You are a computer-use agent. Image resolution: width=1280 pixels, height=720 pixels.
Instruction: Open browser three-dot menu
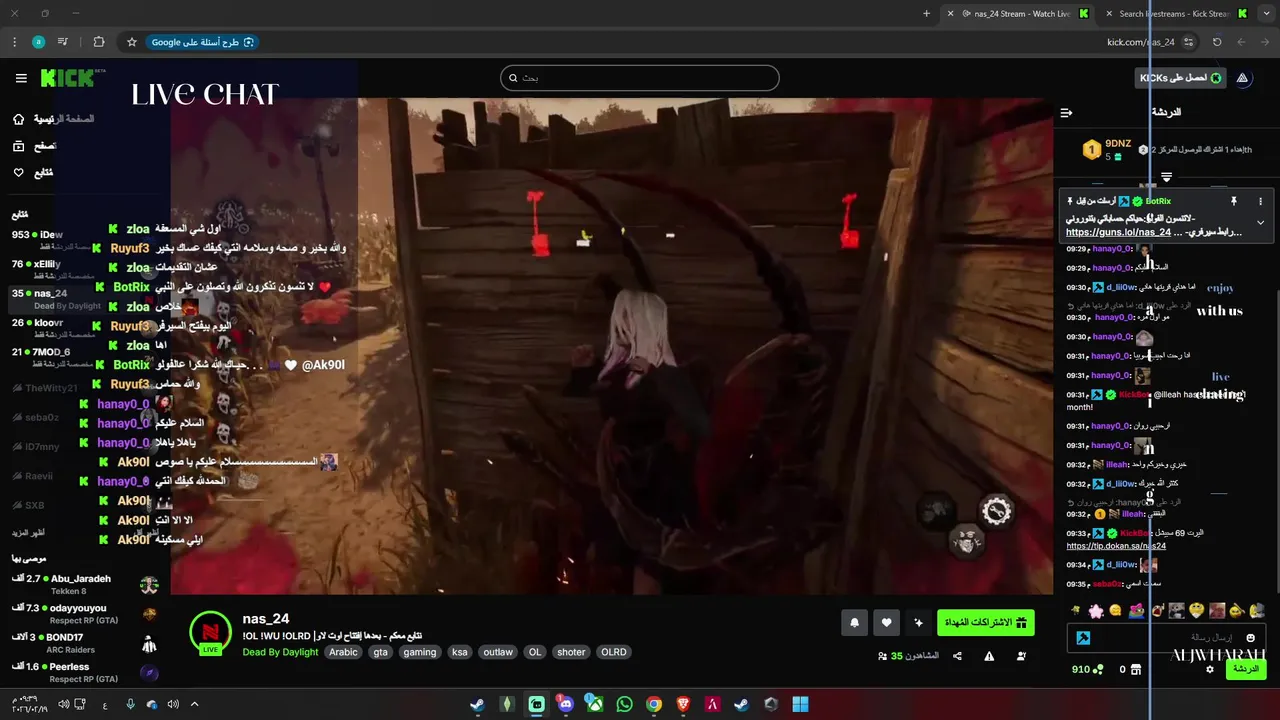click(x=14, y=42)
